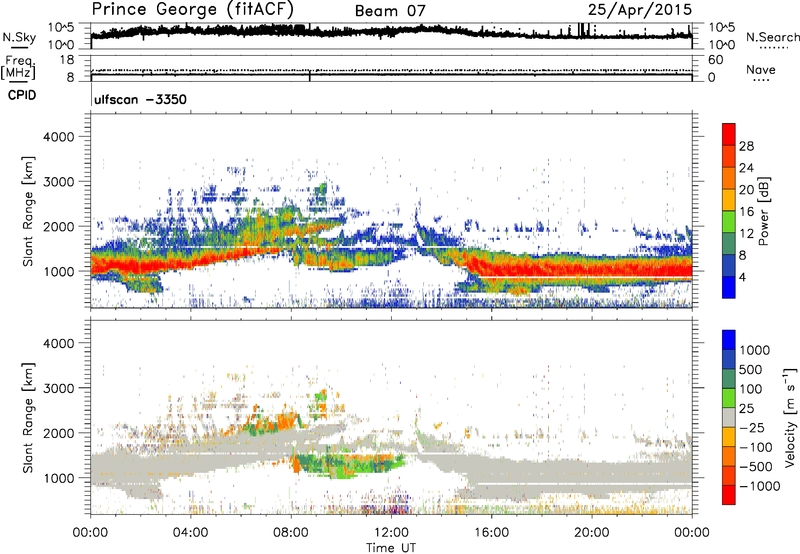Click the '20:00' time axis label
Screen dimensions: 800x554
pos(591,532)
